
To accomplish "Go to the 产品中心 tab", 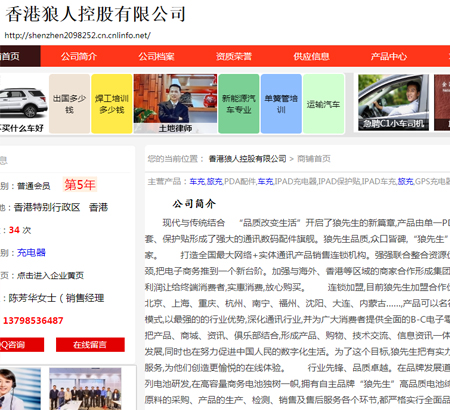I will pos(389,56).
